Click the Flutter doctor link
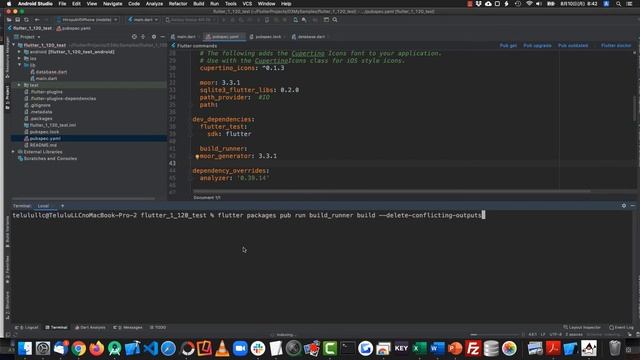The height and width of the screenshot is (360, 640). pyautogui.click(x=616, y=46)
